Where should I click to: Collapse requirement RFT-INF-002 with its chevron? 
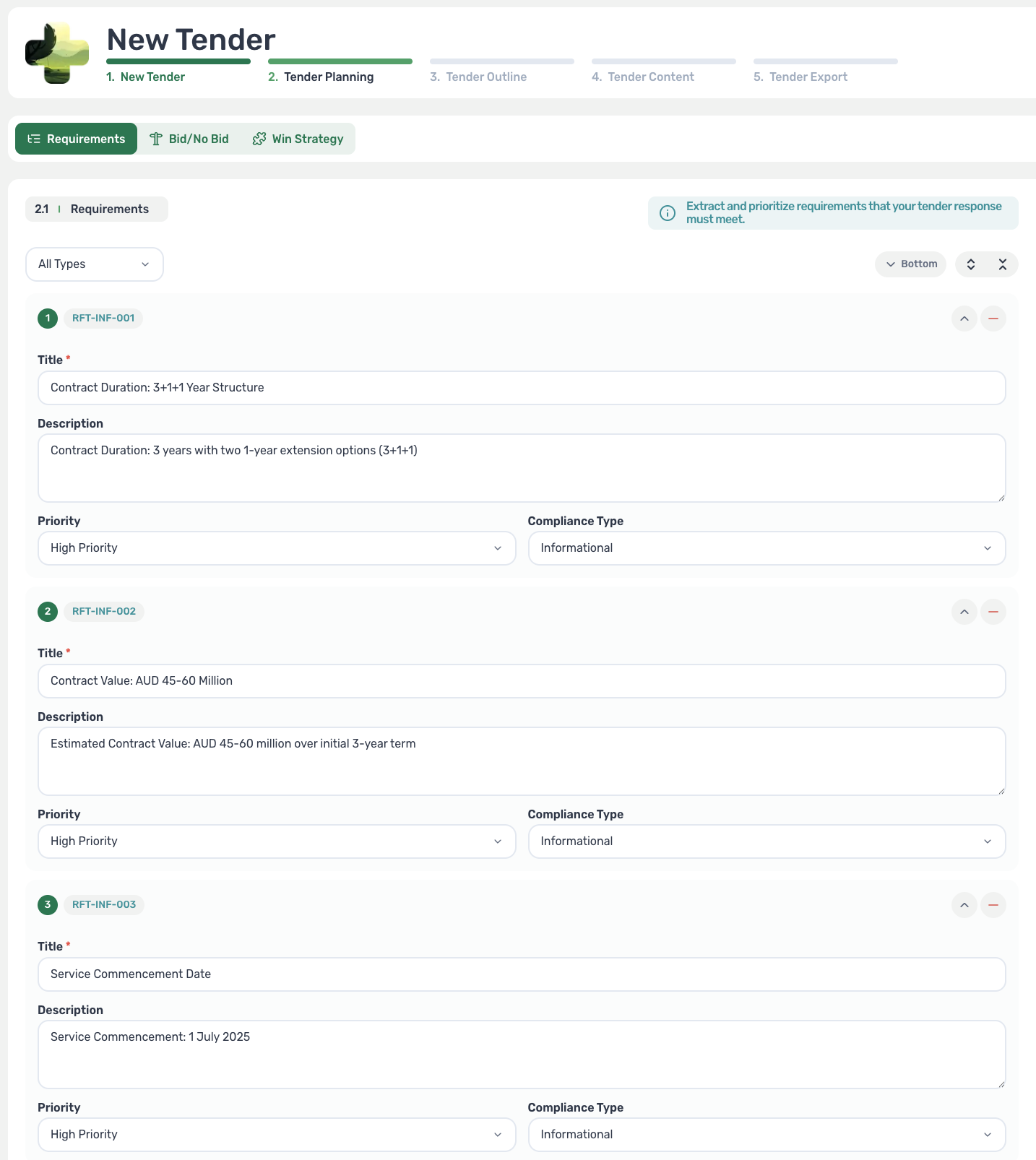[x=964, y=612]
